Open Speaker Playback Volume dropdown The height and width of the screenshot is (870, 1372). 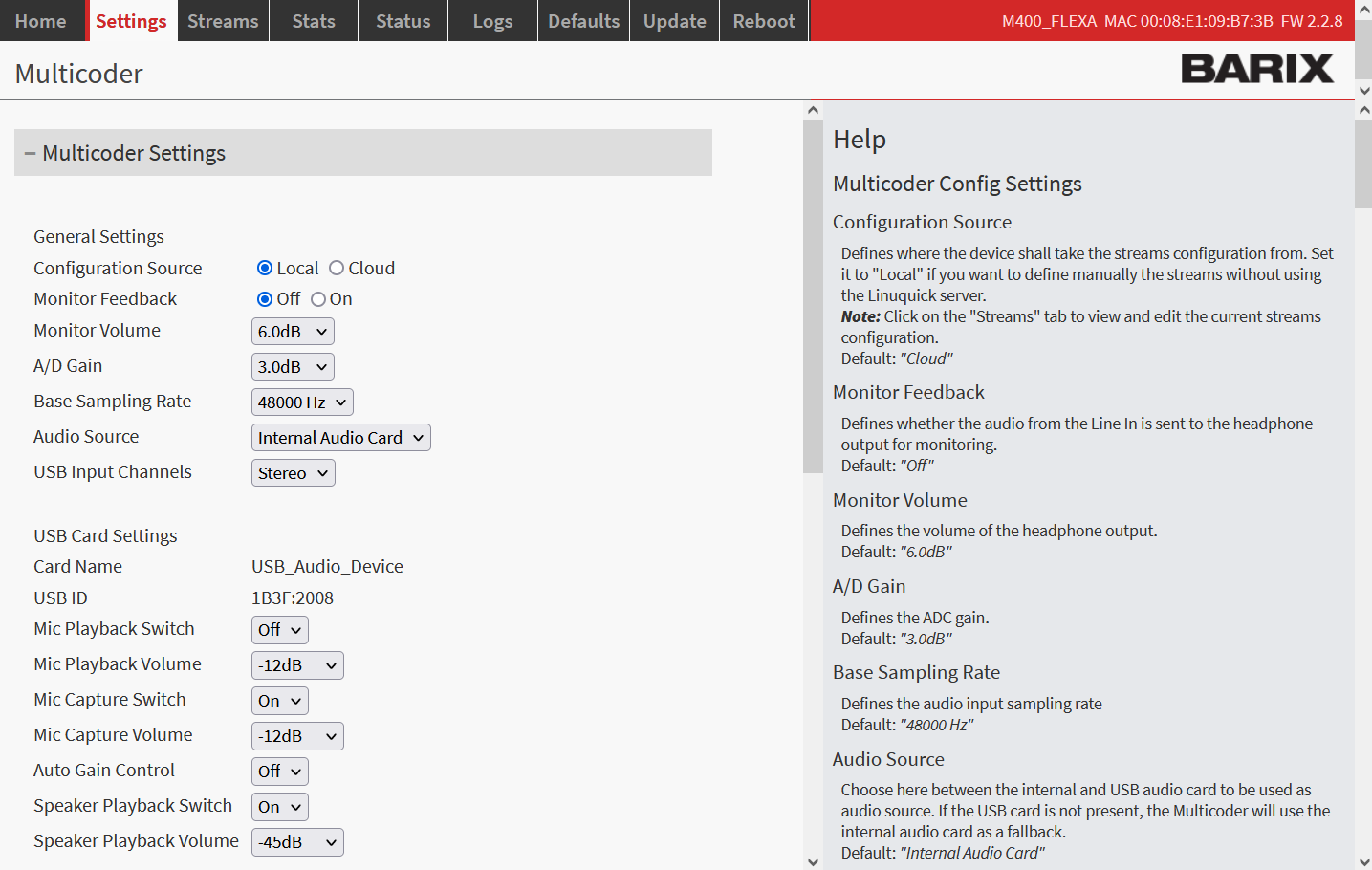pyautogui.click(x=297, y=842)
